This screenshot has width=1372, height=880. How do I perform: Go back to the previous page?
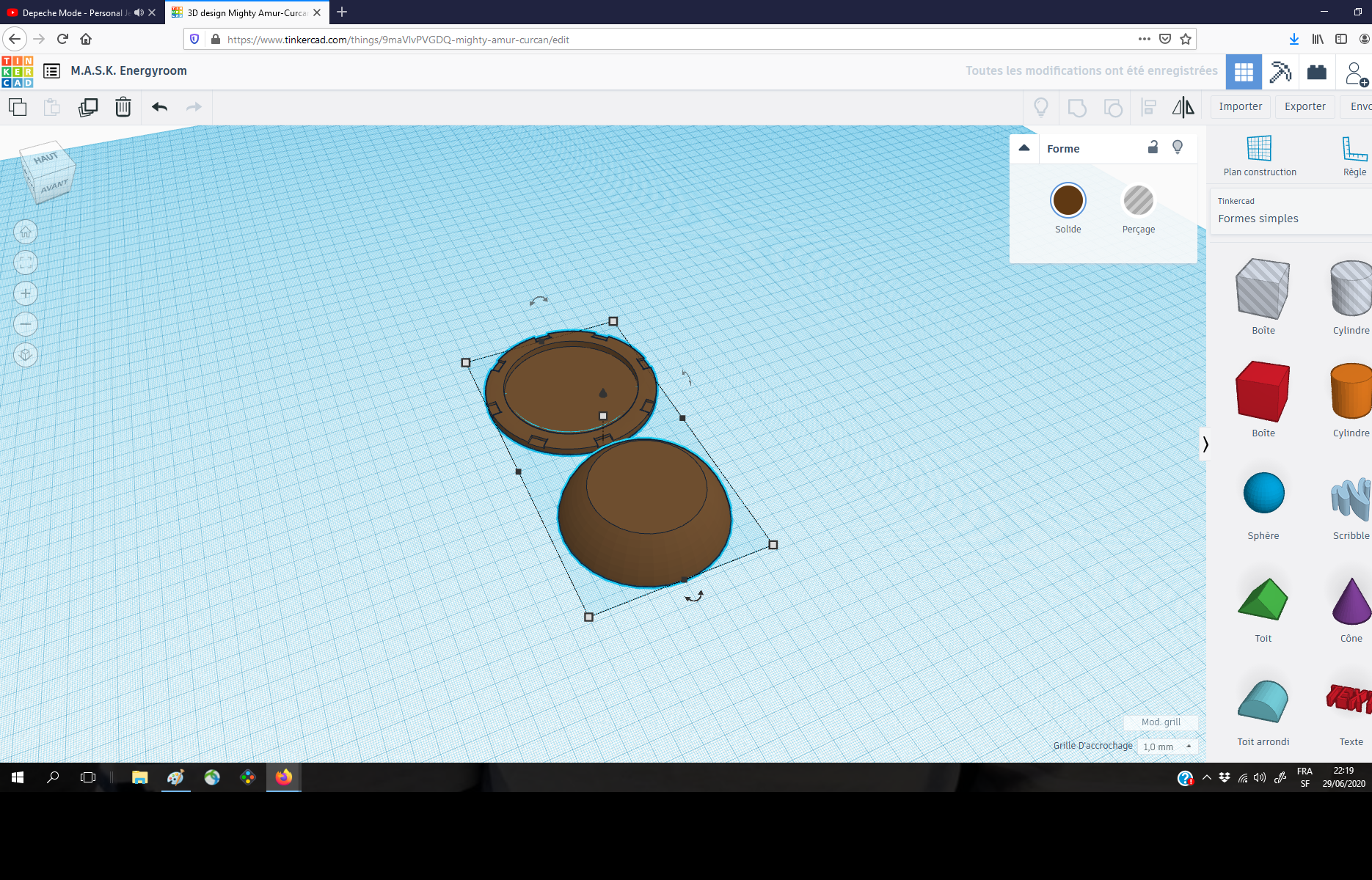[x=15, y=39]
